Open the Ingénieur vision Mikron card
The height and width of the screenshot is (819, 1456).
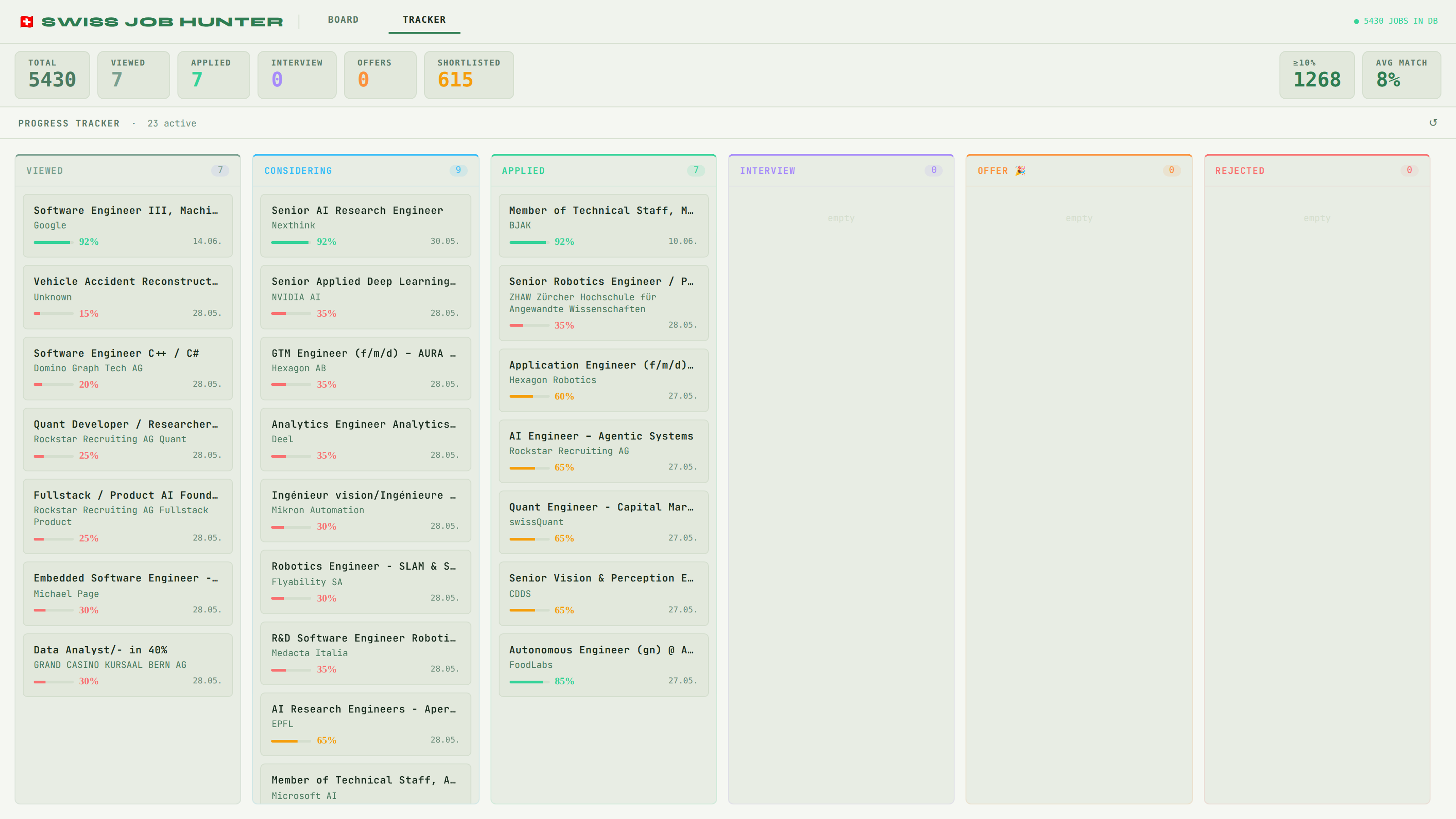(366, 511)
